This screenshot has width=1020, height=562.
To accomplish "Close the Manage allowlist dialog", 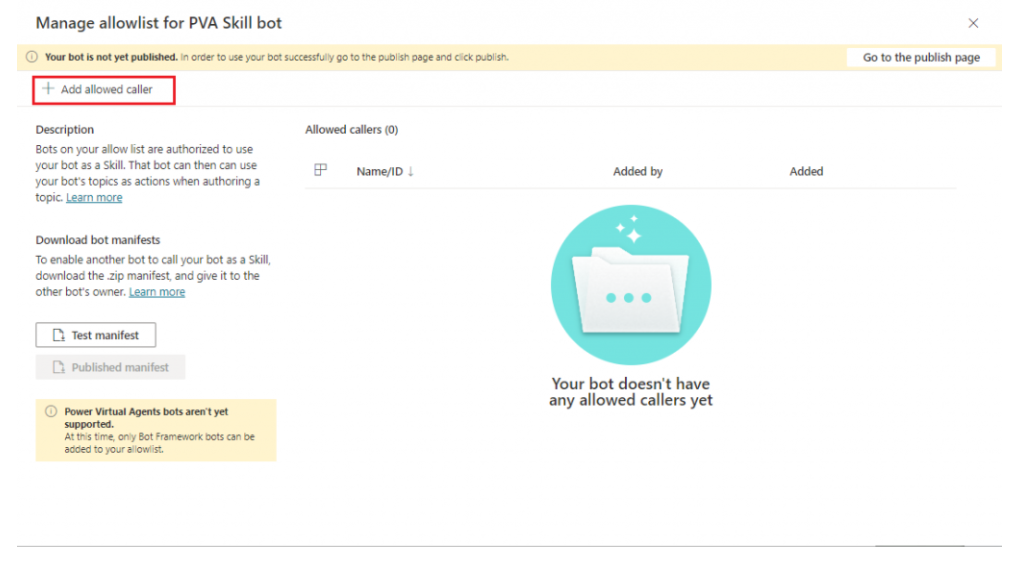I will pos(974,23).
